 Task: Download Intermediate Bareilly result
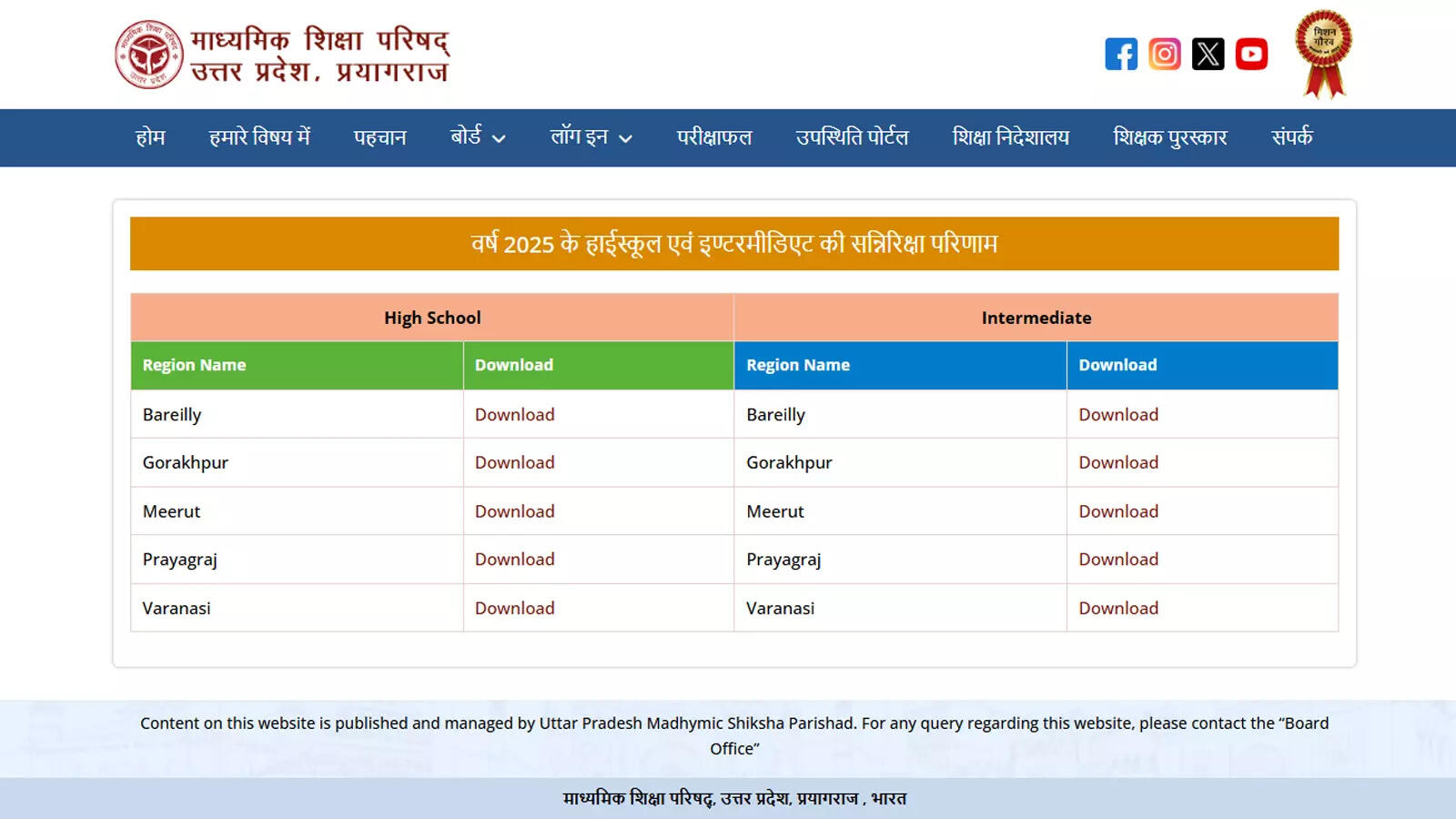click(1118, 414)
